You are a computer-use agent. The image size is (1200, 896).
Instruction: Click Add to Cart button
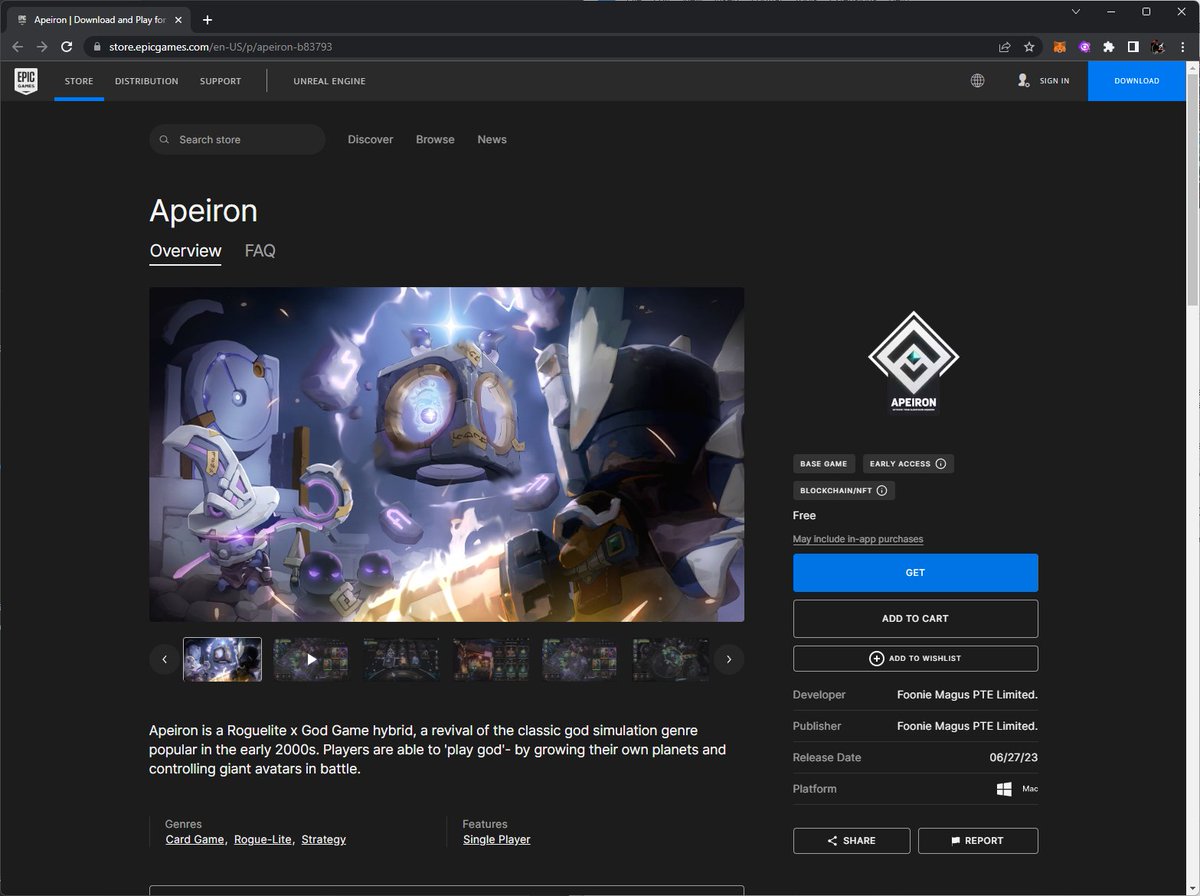[915, 619]
